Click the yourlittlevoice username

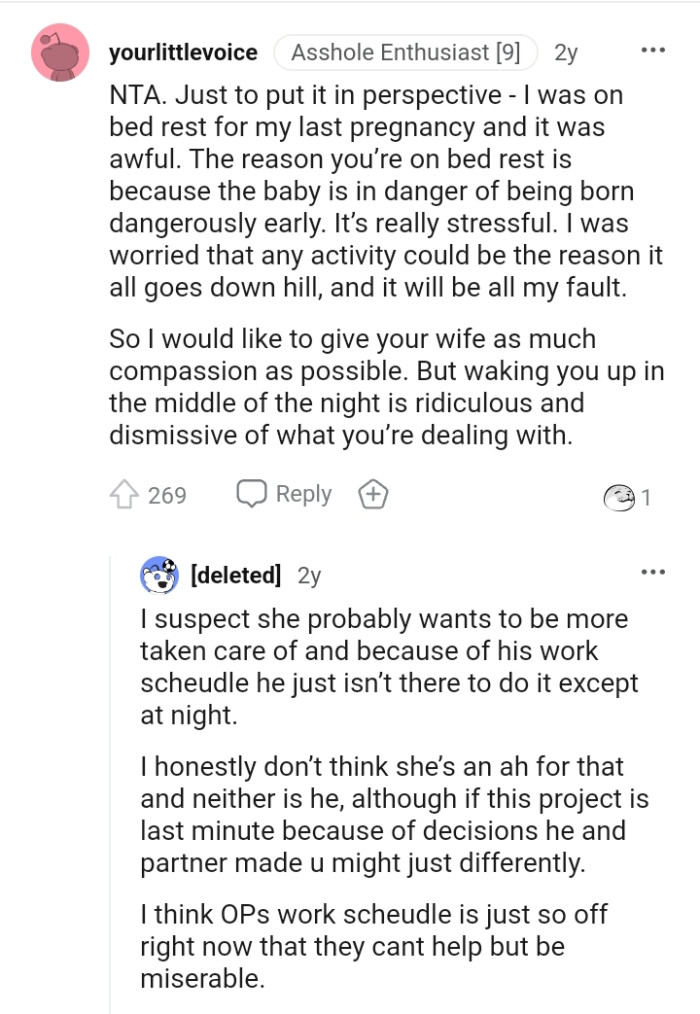183,52
